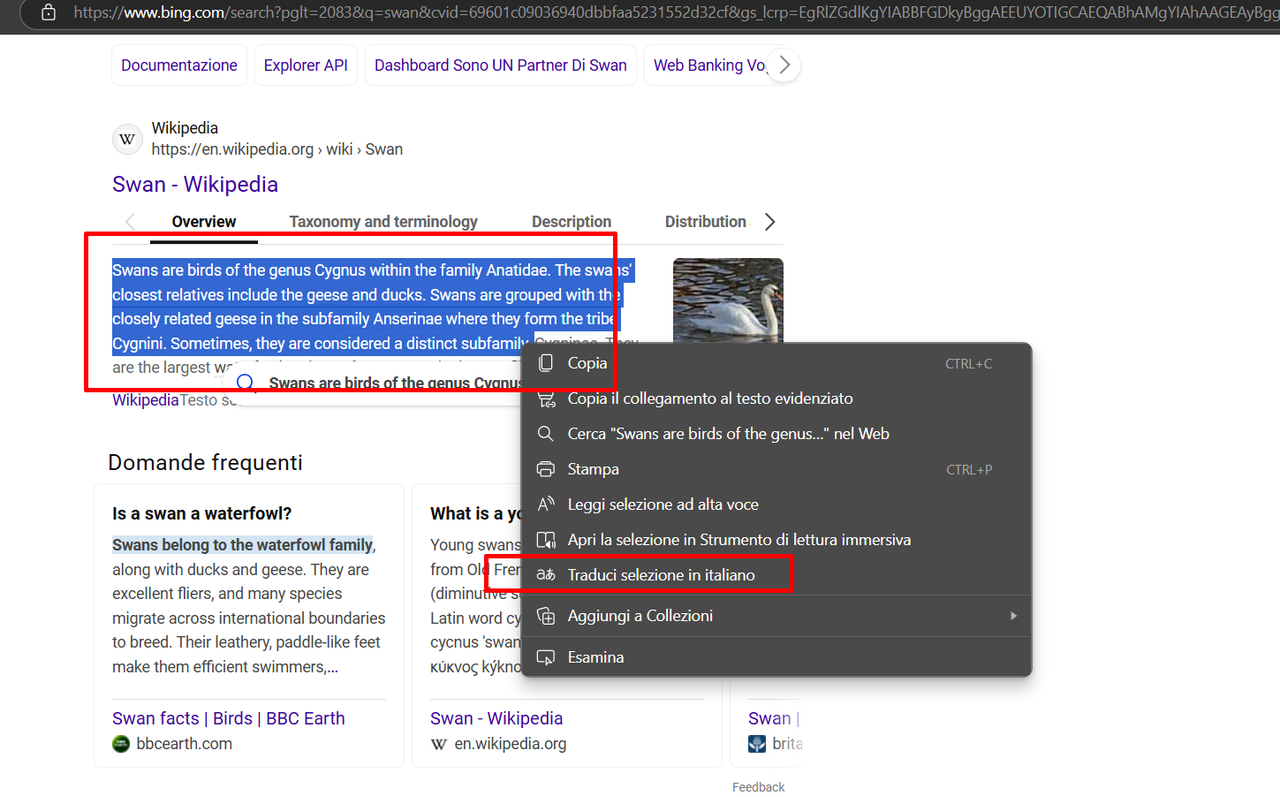Click the Web Banking chip
The height and width of the screenshot is (797, 1280).
709,65
